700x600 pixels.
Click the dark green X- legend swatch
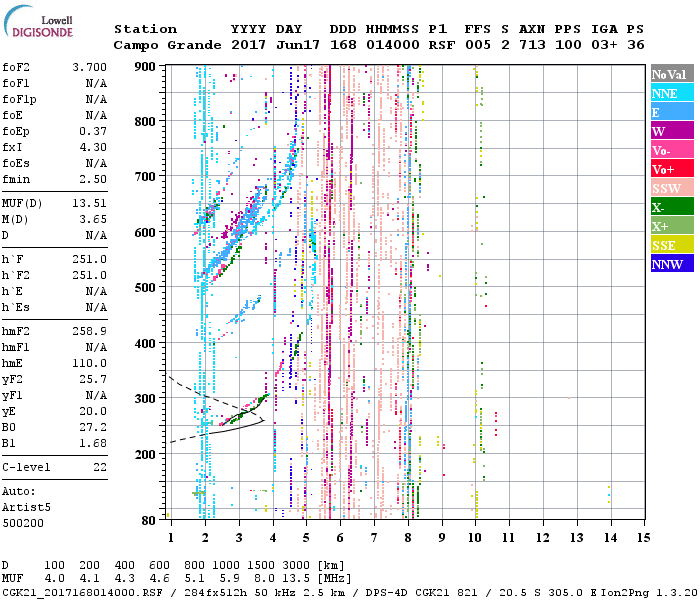(669, 207)
